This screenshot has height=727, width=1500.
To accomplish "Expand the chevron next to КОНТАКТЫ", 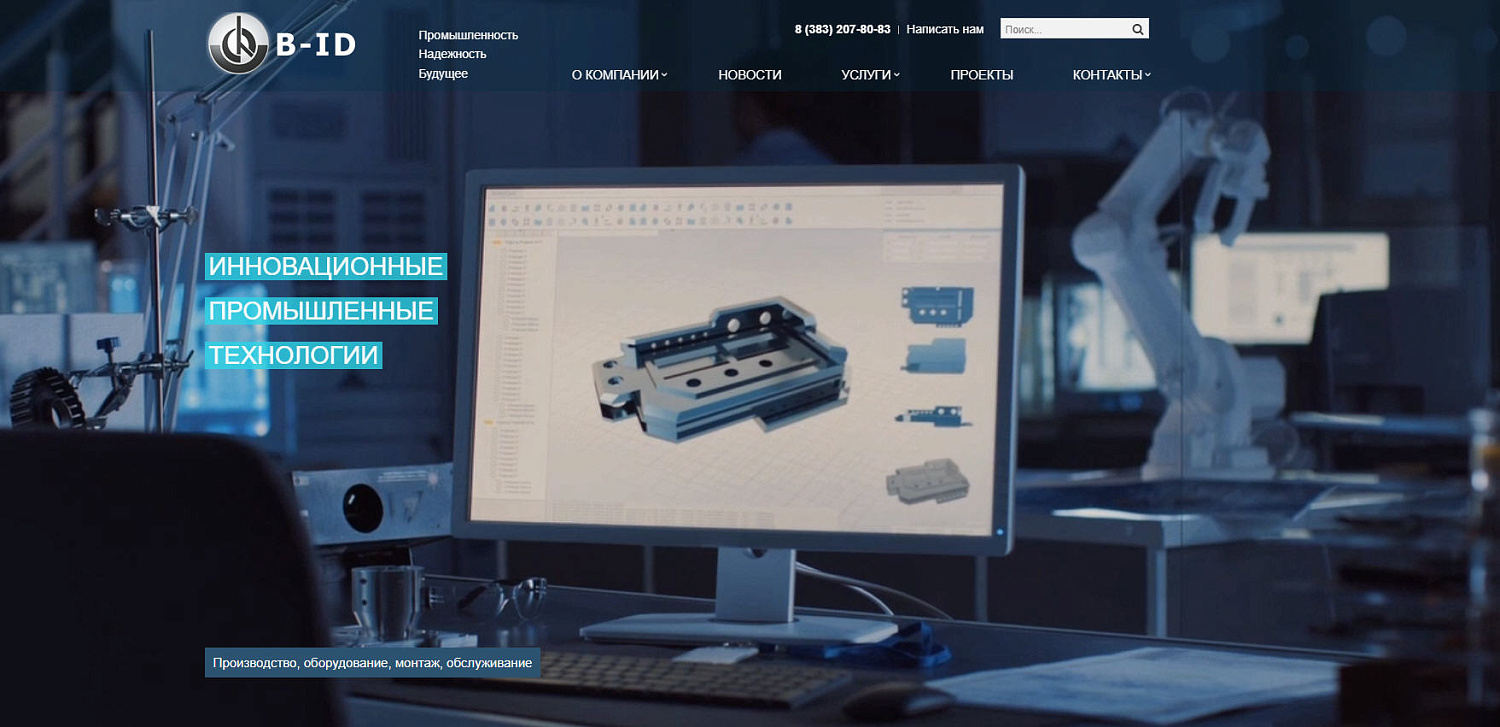I will [1148, 75].
